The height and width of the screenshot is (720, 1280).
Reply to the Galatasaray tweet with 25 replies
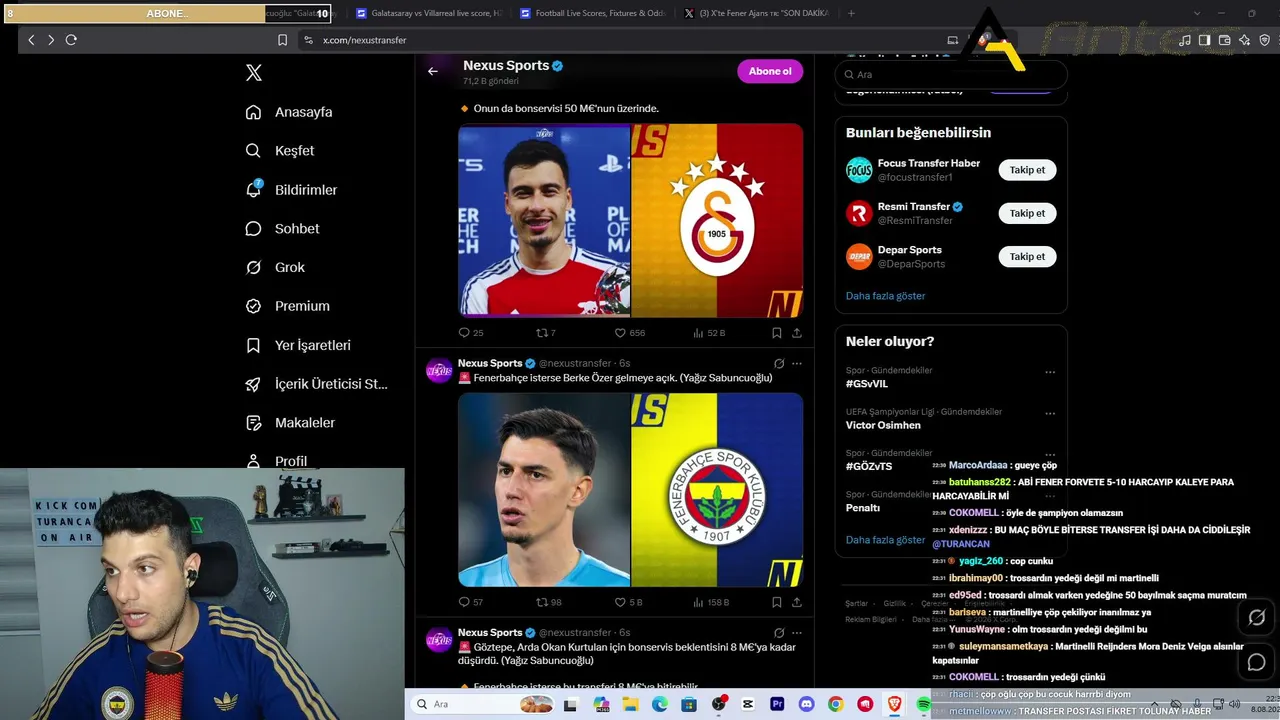pos(470,333)
